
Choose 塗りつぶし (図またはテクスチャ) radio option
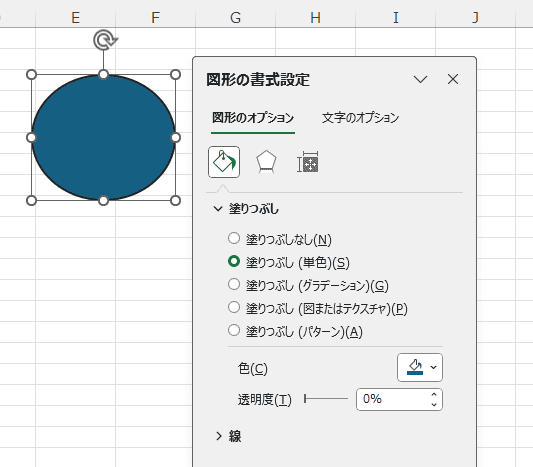[x=234, y=307]
